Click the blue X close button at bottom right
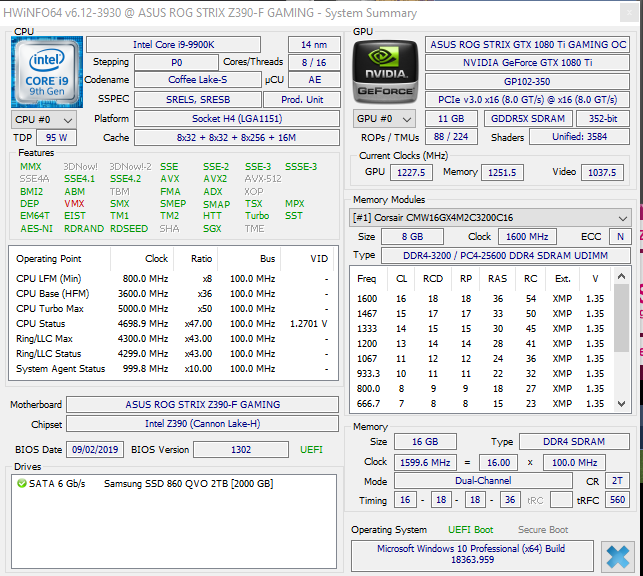643x576 pixels. pos(617,556)
